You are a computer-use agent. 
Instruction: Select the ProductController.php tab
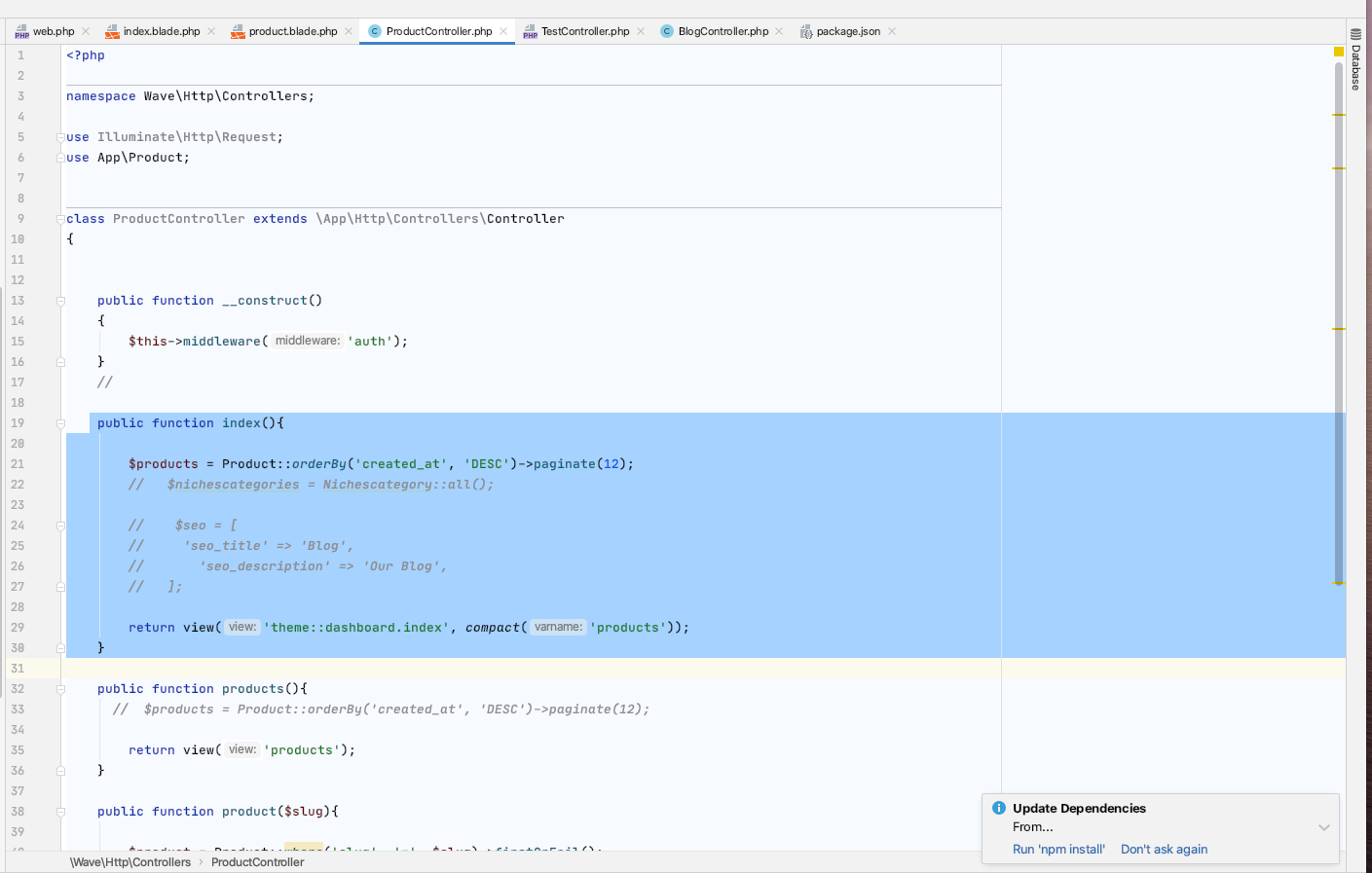click(438, 31)
